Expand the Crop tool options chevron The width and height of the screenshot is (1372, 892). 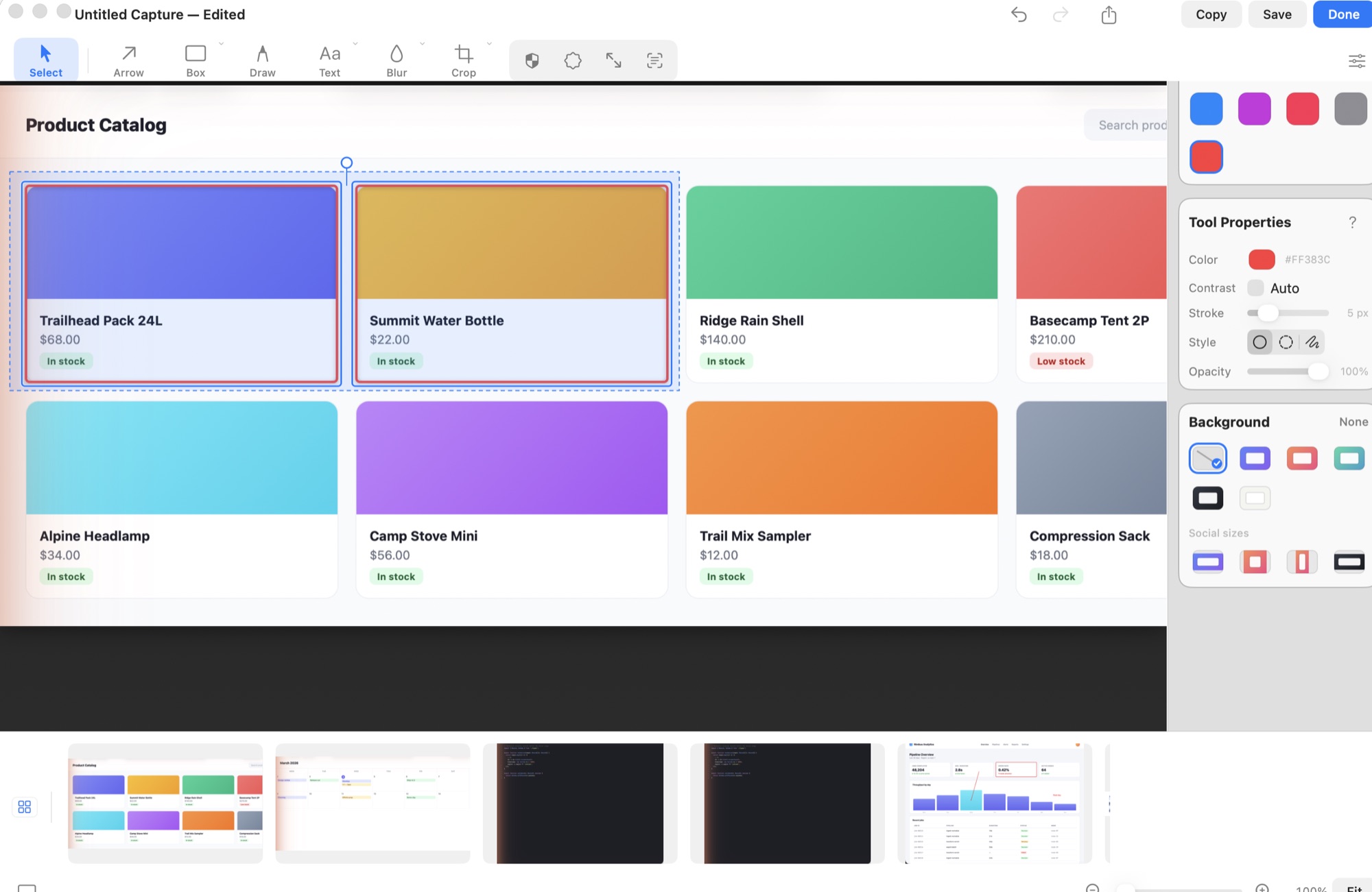[x=489, y=44]
